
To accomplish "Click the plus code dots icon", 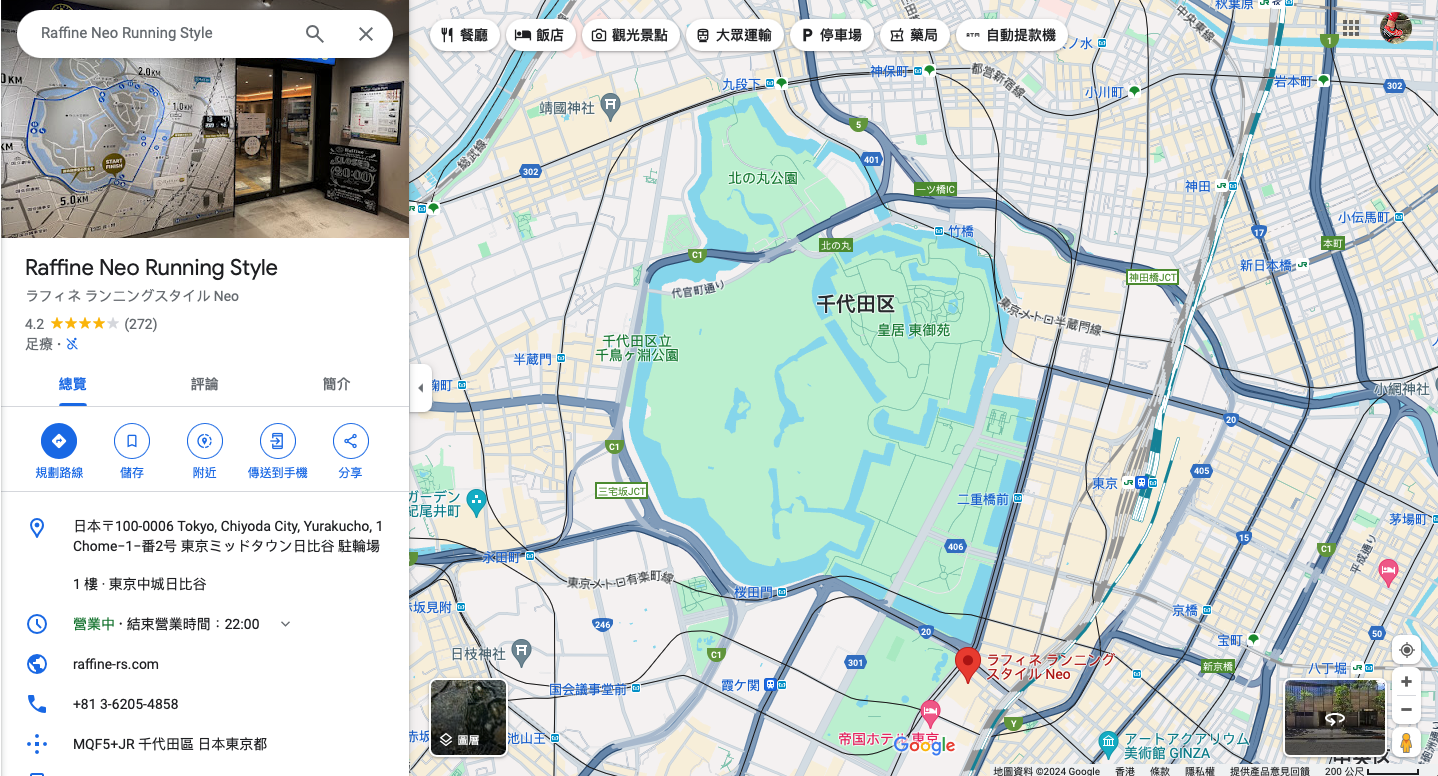I will pyautogui.click(x=37, y=744).
